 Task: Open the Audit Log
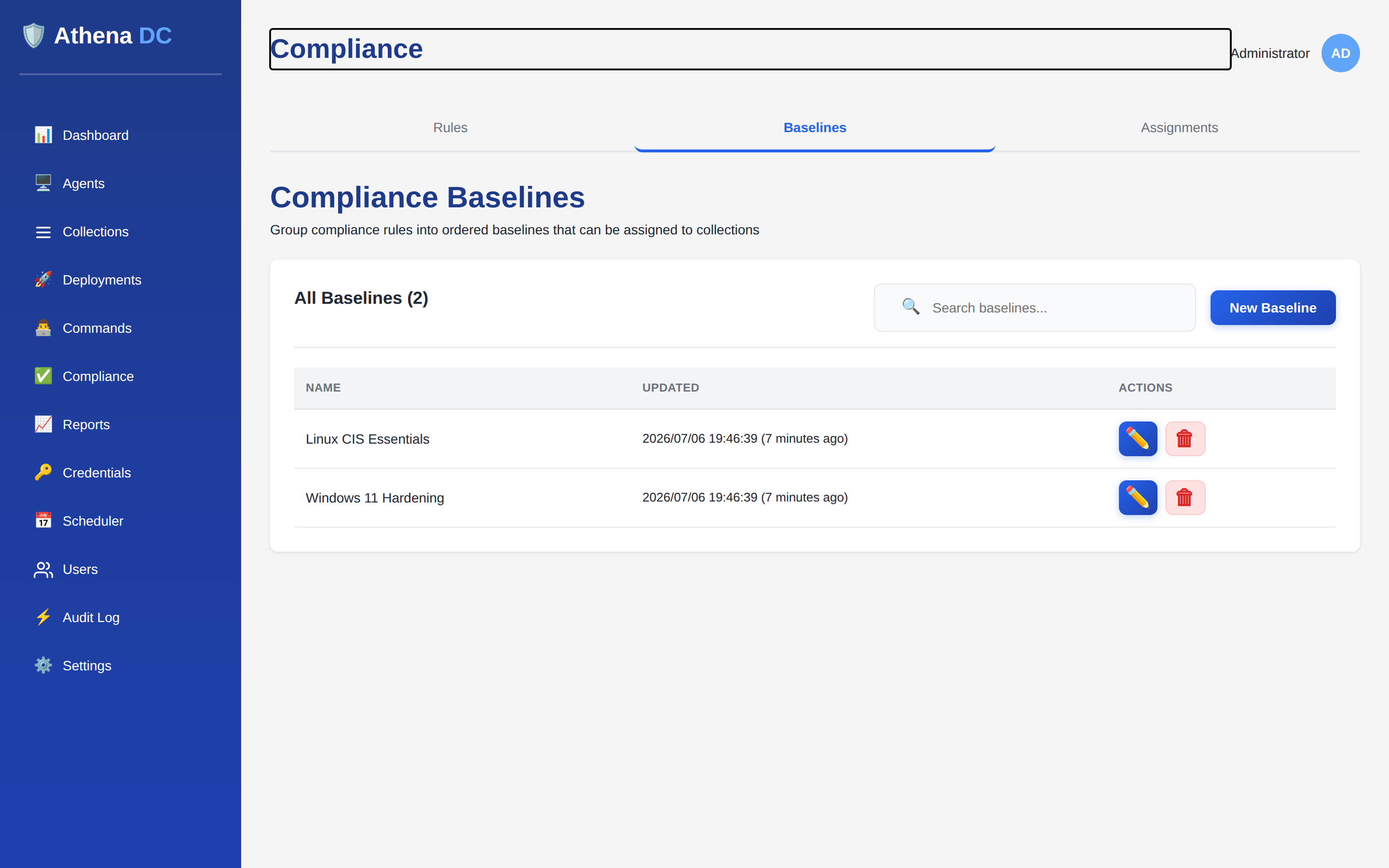[121, 617]
